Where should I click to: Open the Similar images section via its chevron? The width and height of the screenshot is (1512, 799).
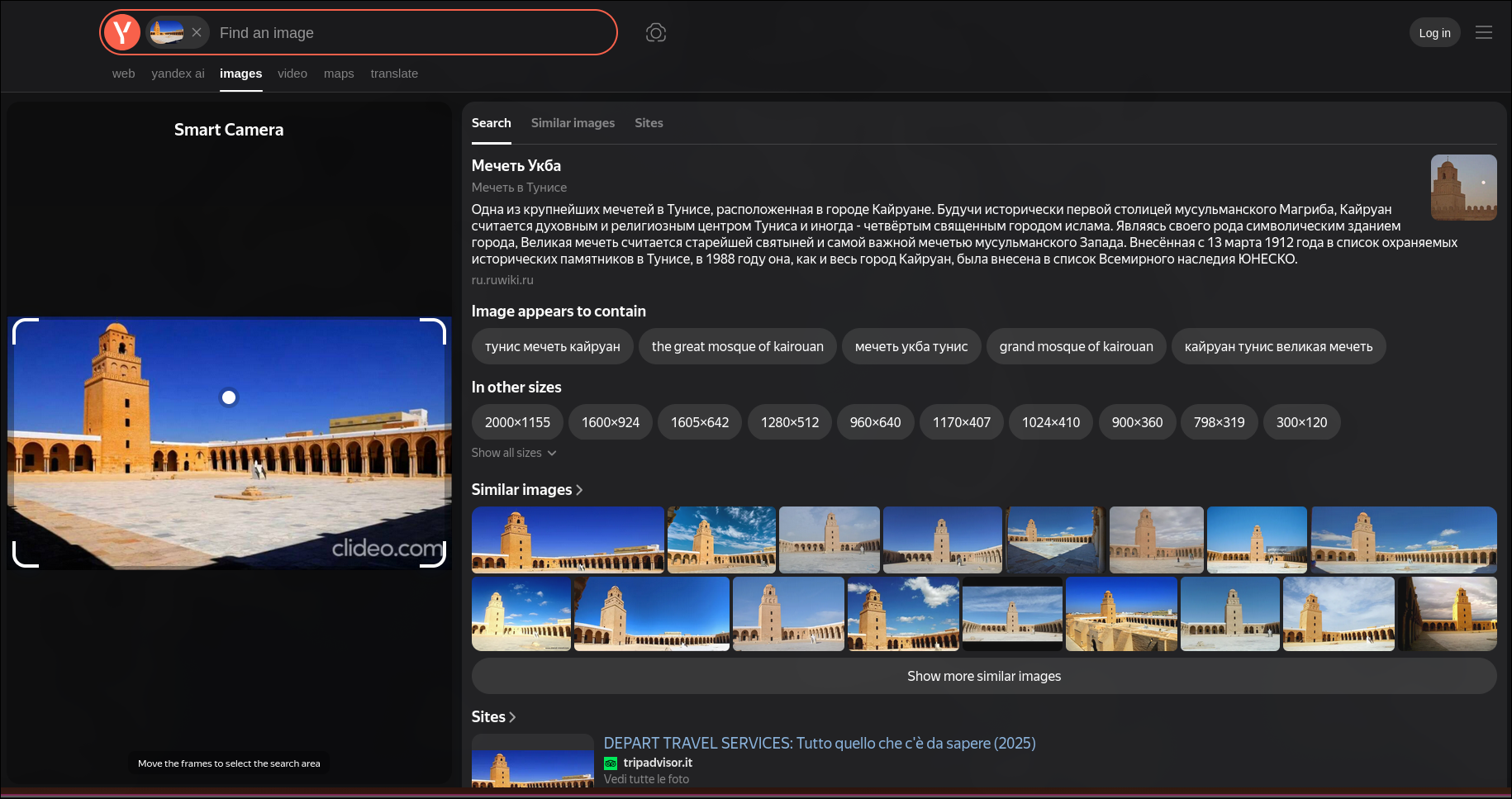[x=579, y=490]
